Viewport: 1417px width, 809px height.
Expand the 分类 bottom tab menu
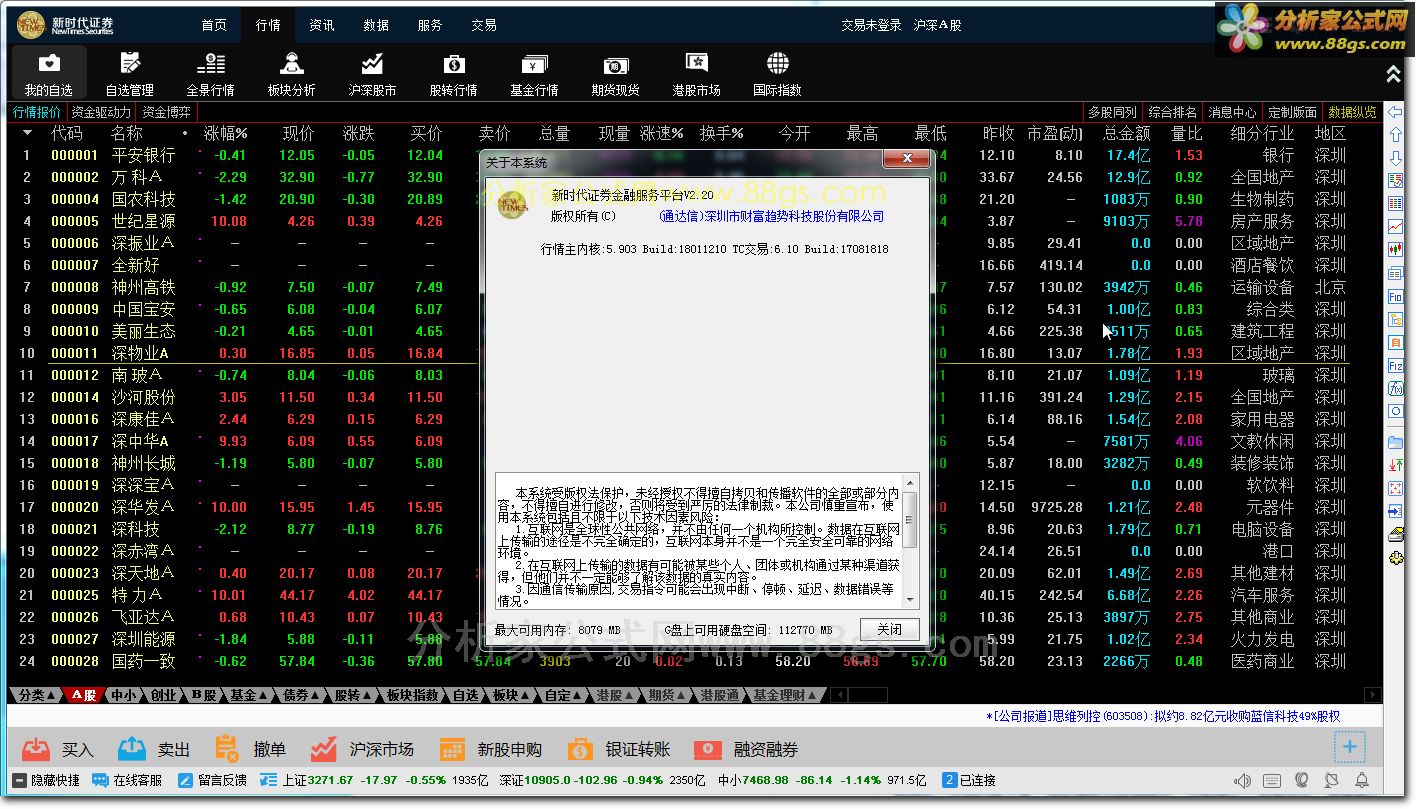(37, 695)
